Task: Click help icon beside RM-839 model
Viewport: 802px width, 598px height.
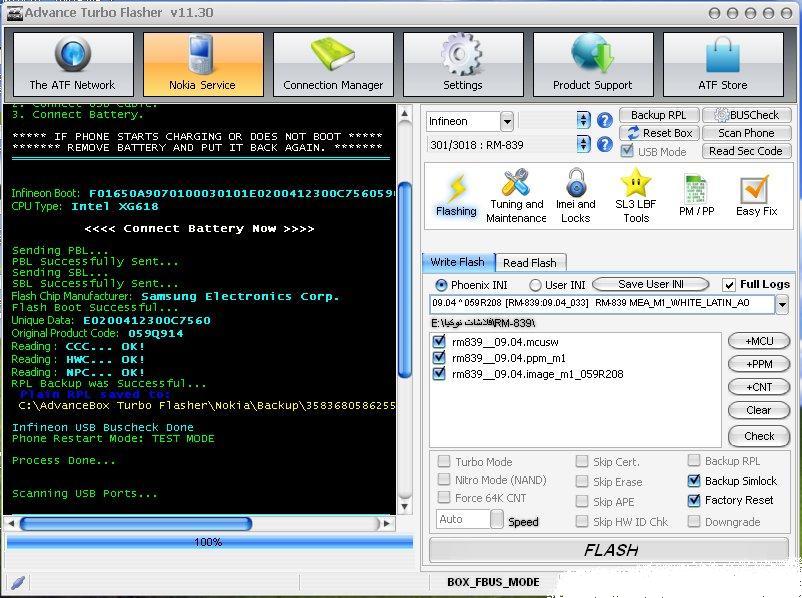Action: (605, 144)
